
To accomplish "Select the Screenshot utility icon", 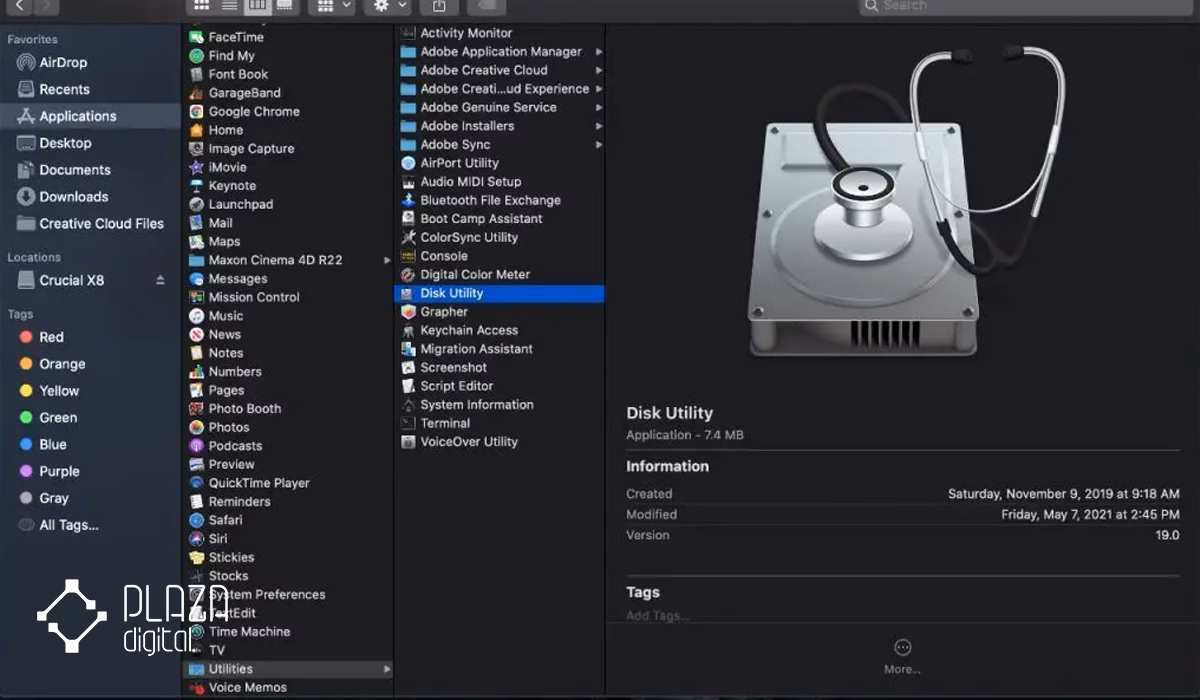I will click(408, 368).
